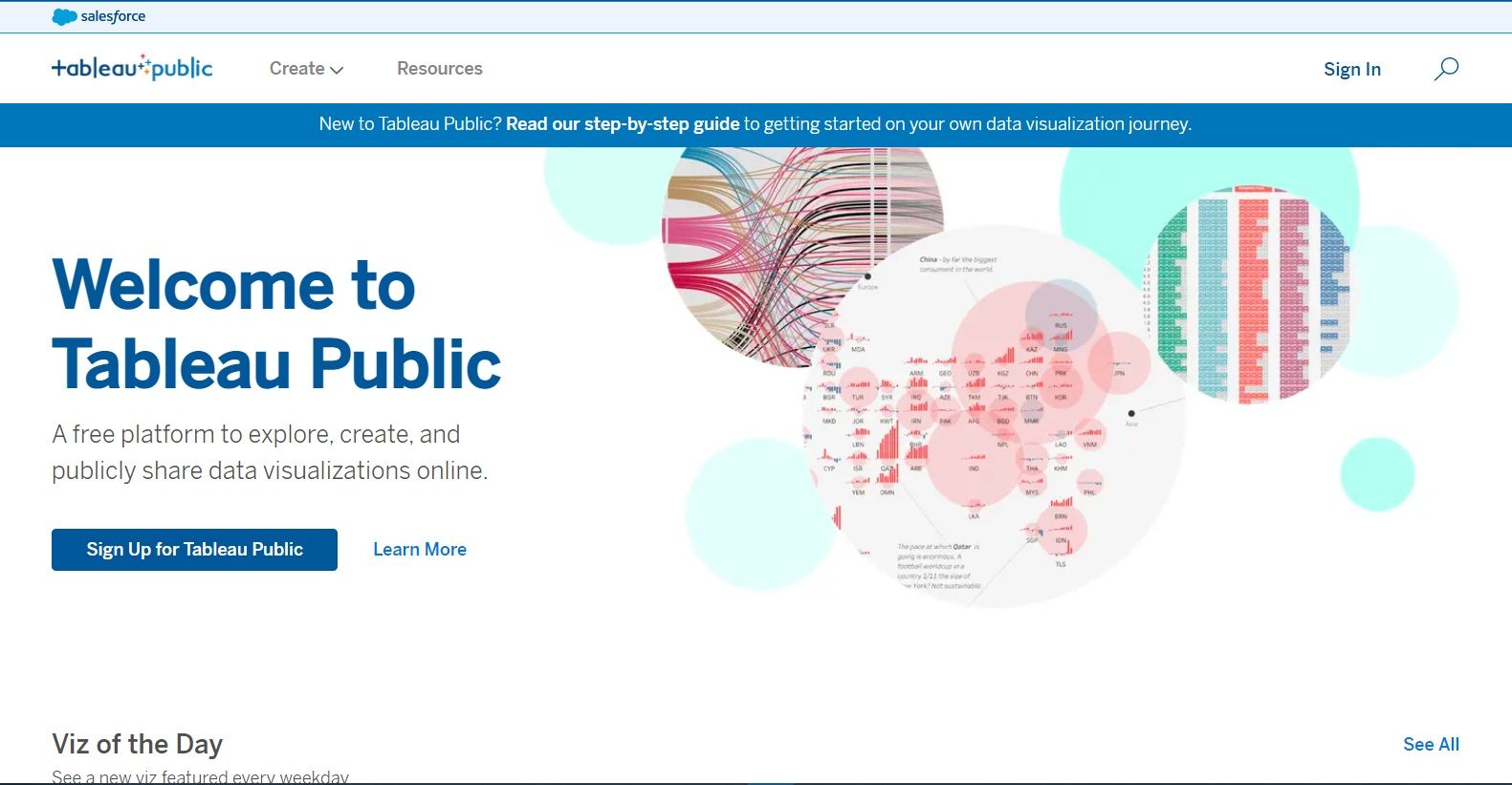Click the Welcome to Tableau Public heading
Screen dimensions: 1512x785
(276, 324)
